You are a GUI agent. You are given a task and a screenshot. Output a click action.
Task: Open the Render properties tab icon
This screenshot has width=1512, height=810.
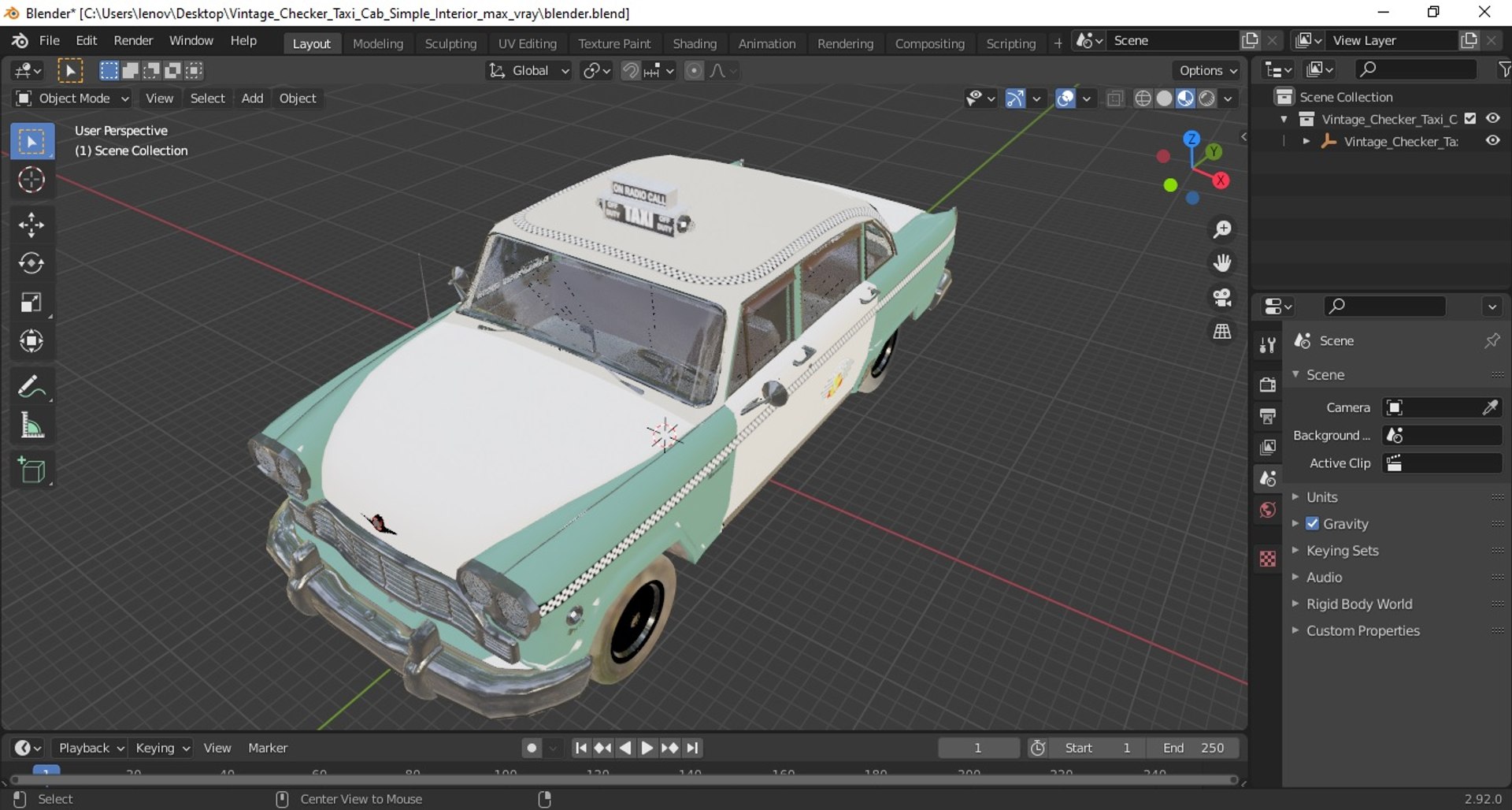pyautogui.click(x=1267, y=385)
